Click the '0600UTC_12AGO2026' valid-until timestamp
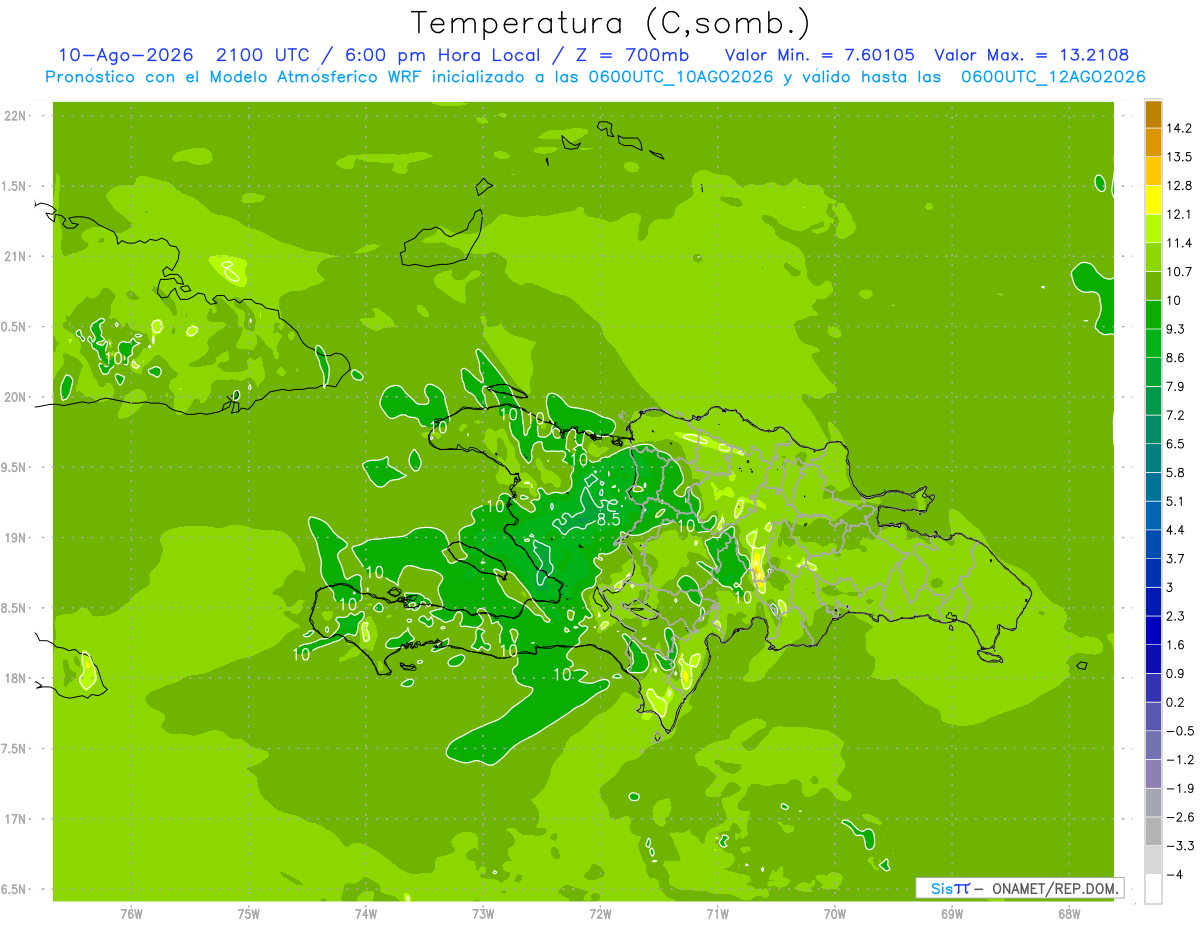This screenshot has width=1200, height=927. (x=1052, y=77)
